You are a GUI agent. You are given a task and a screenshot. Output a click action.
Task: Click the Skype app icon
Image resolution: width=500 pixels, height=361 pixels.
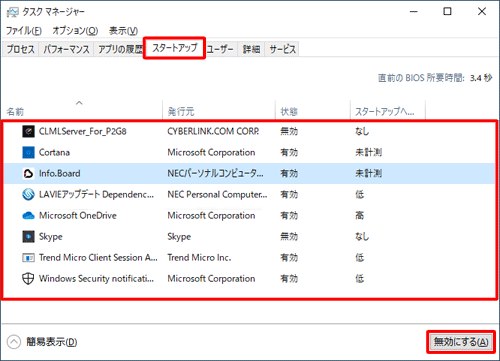click(x=28, y=237)
